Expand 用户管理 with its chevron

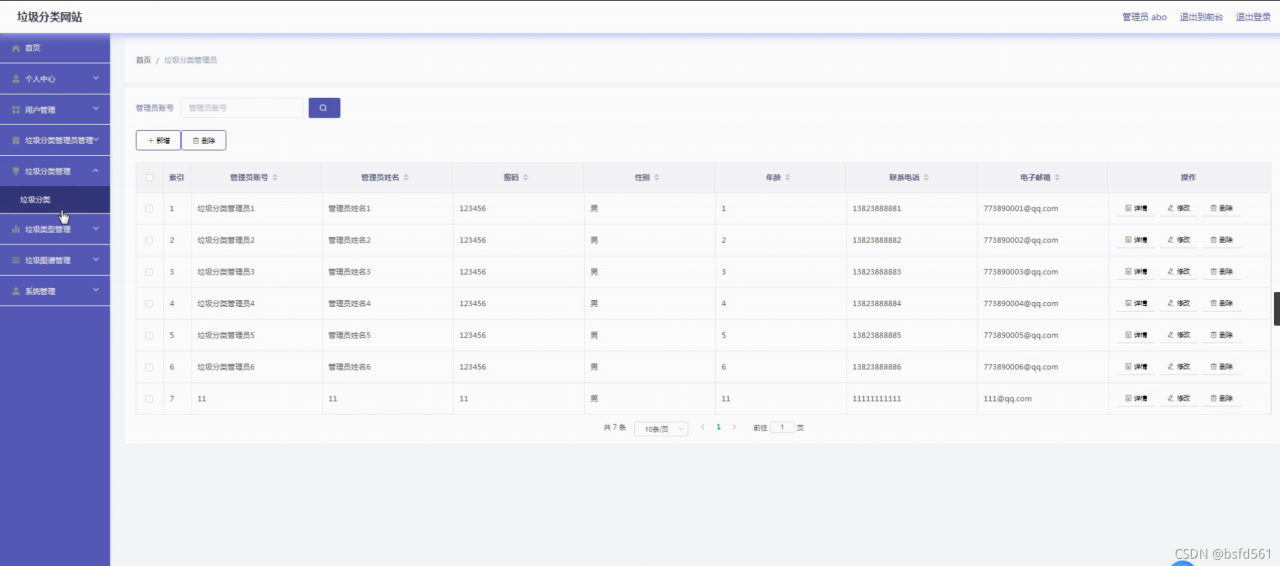coord(96,109)
